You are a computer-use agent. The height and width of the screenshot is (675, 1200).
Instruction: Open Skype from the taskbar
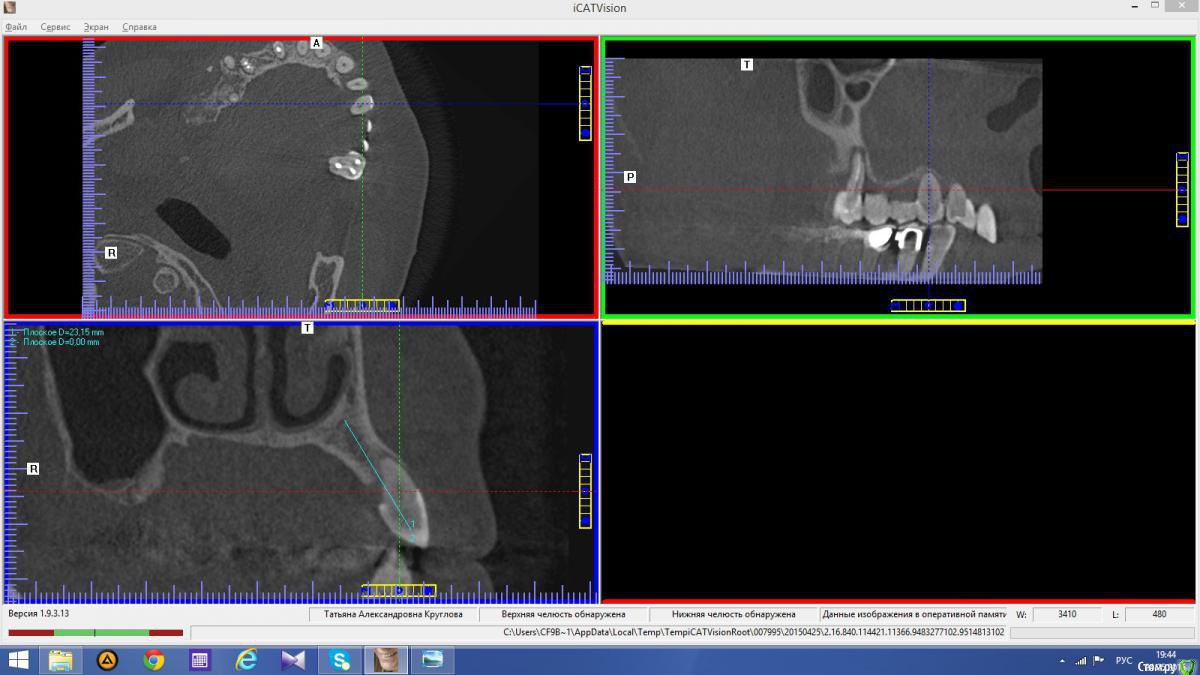(x=339, y=660)
